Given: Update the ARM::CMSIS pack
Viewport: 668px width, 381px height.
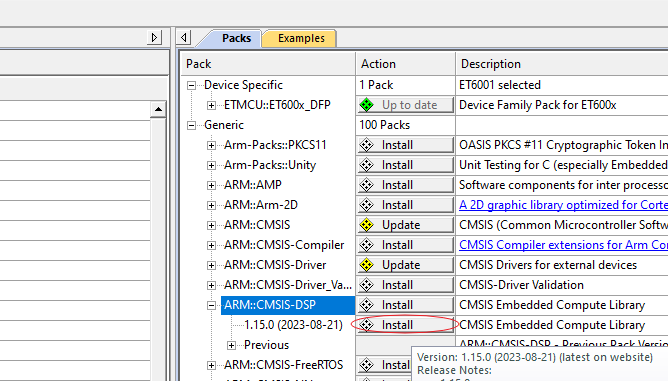Looking at the screenshot, I should [x=406, y=225].
